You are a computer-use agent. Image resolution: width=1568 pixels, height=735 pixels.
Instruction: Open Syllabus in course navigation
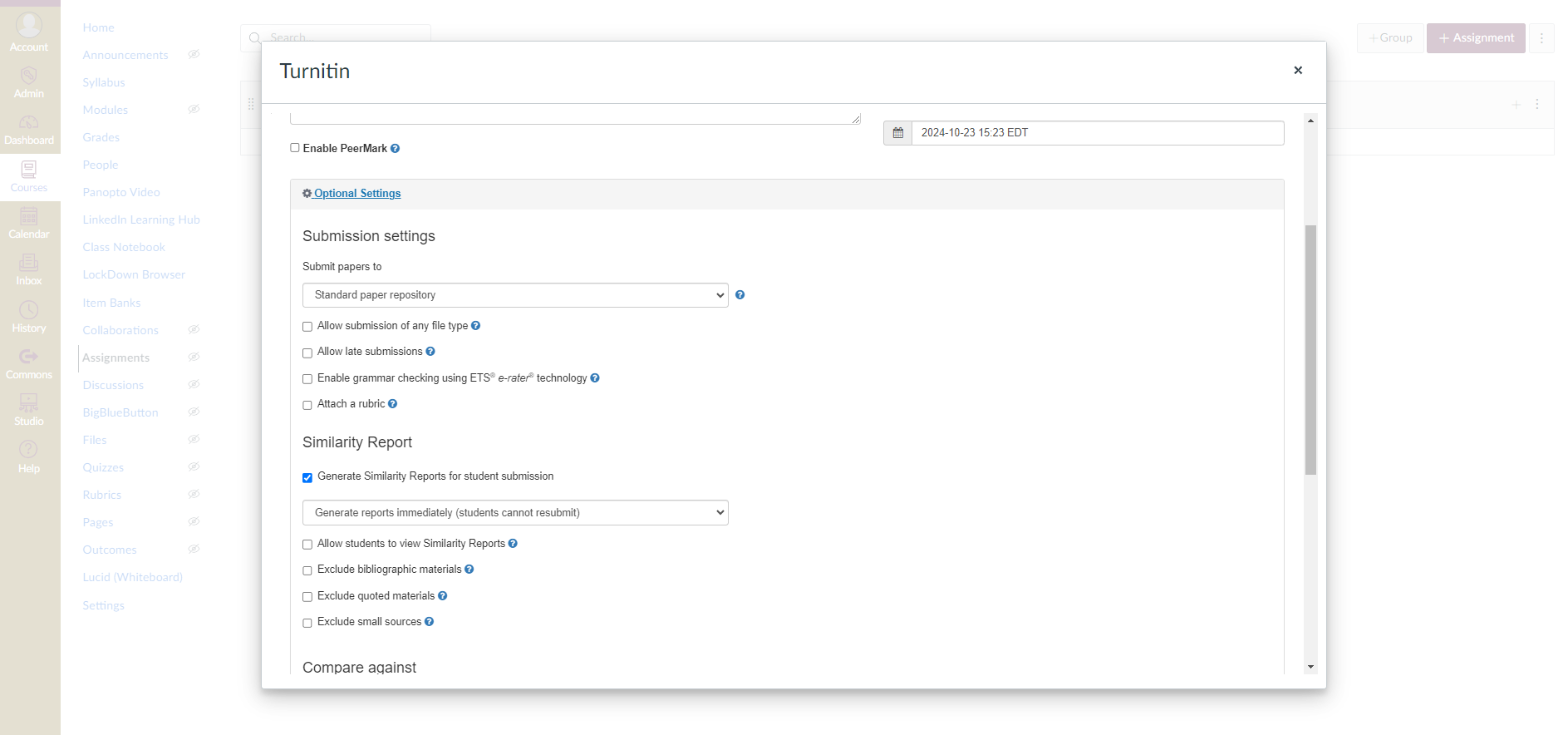click(x=104, y=83)
